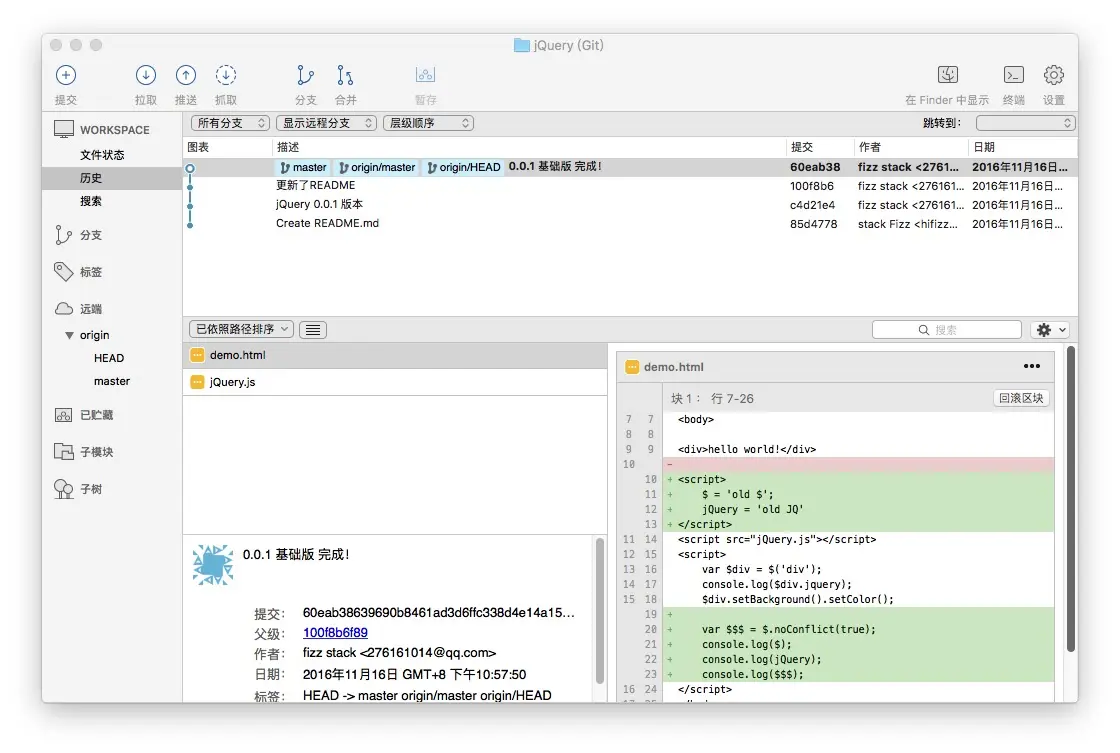Click the 作者 column header
Viewport: 1120px width, 753px height.
click(x=911, y=147)
